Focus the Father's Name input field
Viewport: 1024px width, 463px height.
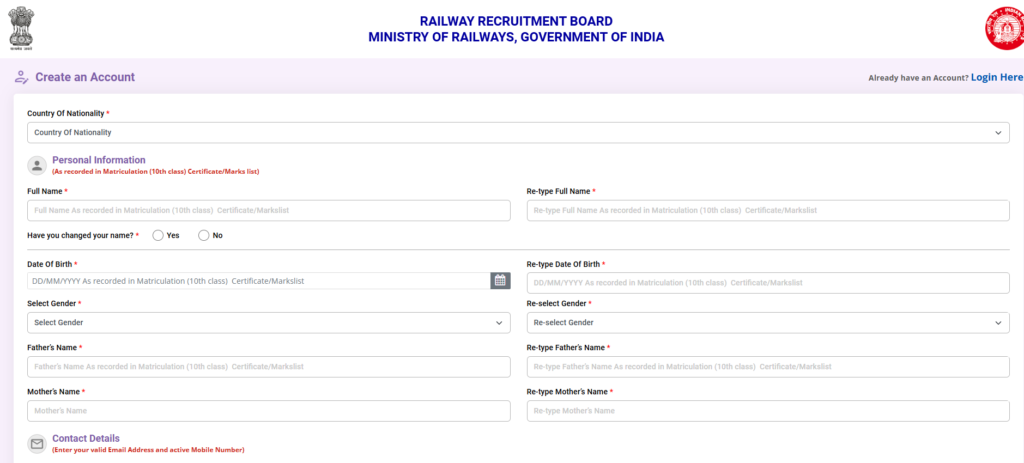[x=269, y=367]
